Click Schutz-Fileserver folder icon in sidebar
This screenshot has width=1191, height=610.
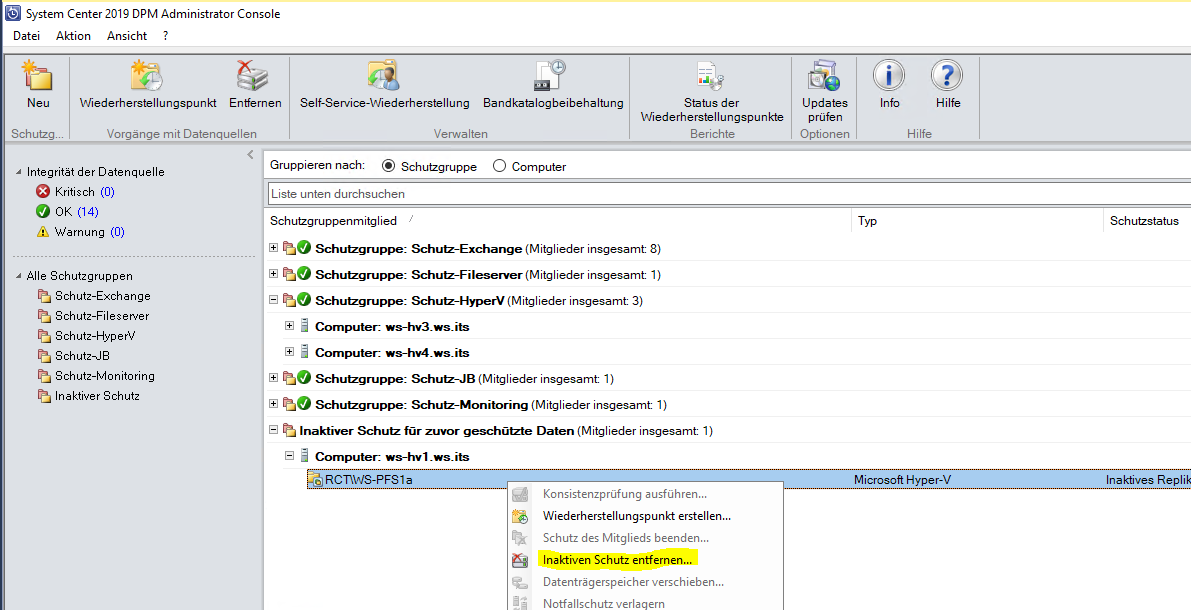(44, 315)
